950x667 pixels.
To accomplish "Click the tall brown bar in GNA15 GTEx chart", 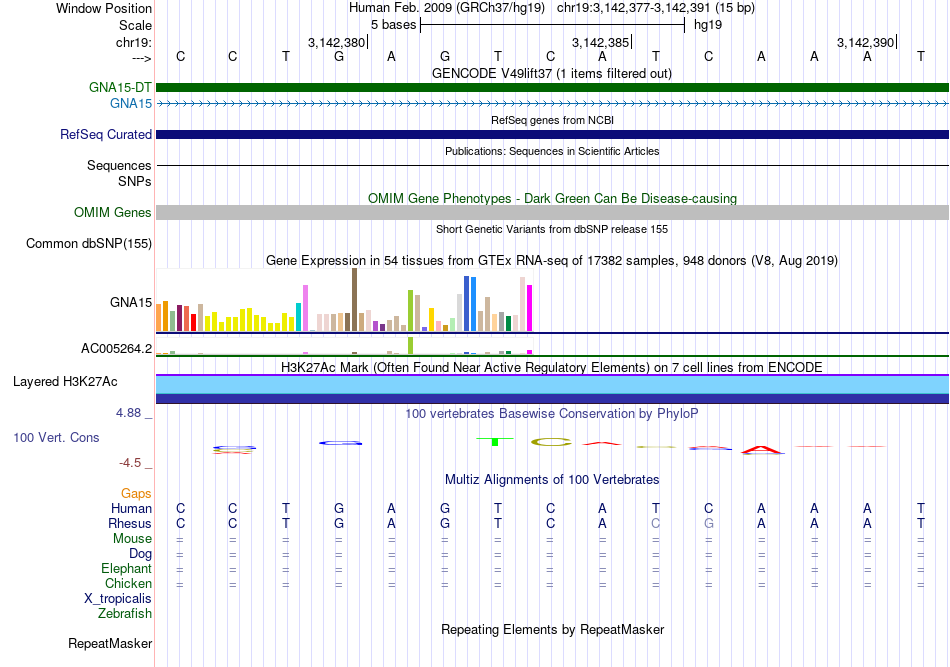I will tap(354, 300).
